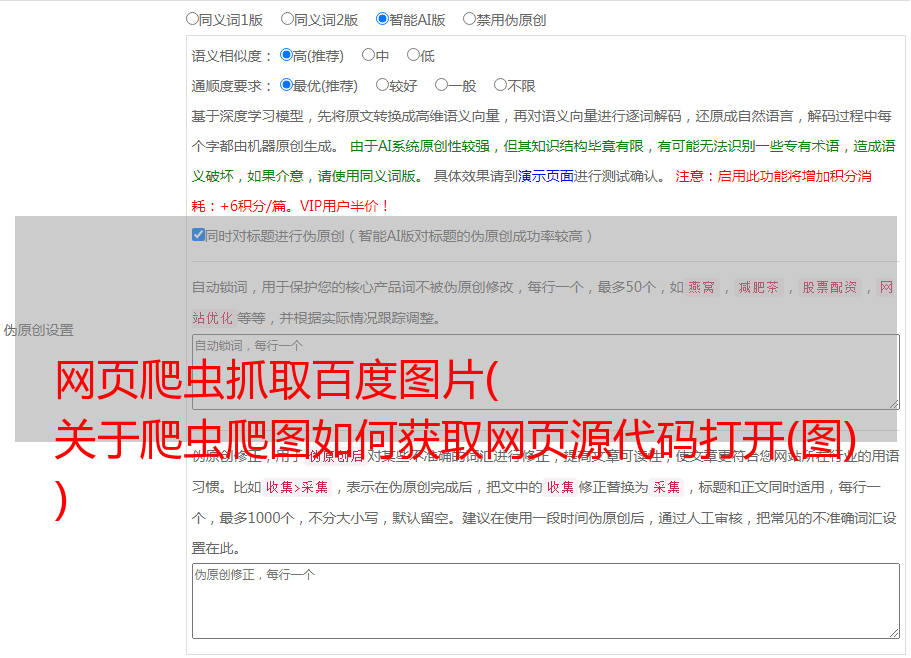911x658 pixels.
Task: Click the 股票配资 example keyword
Action: [829, 287]
